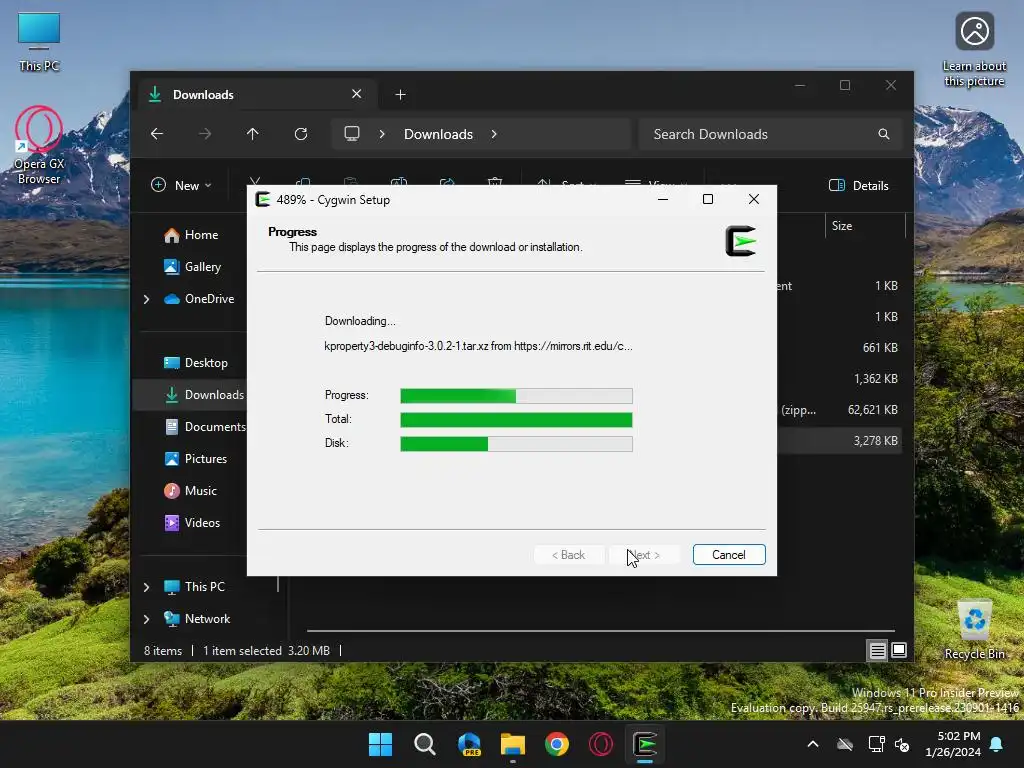Open File Explorer from taskbar

coord(513,744)
